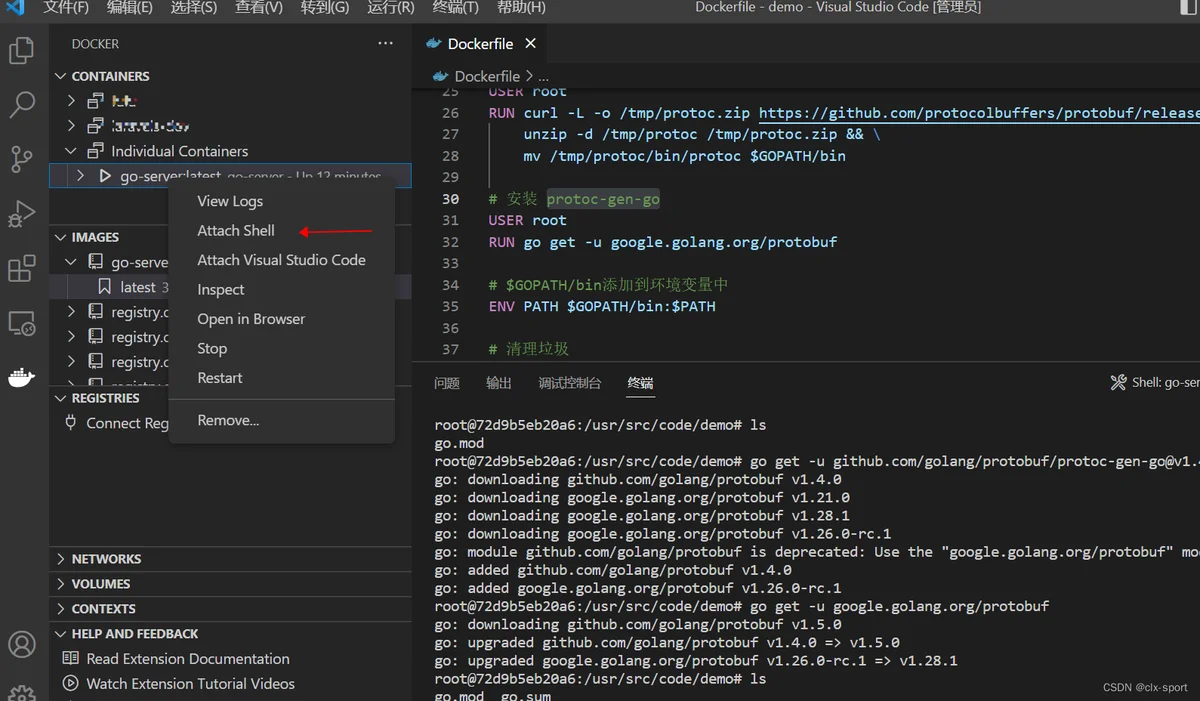Open the Run and Debug view
Viewport: 1200px width, 701px height.
22,213
